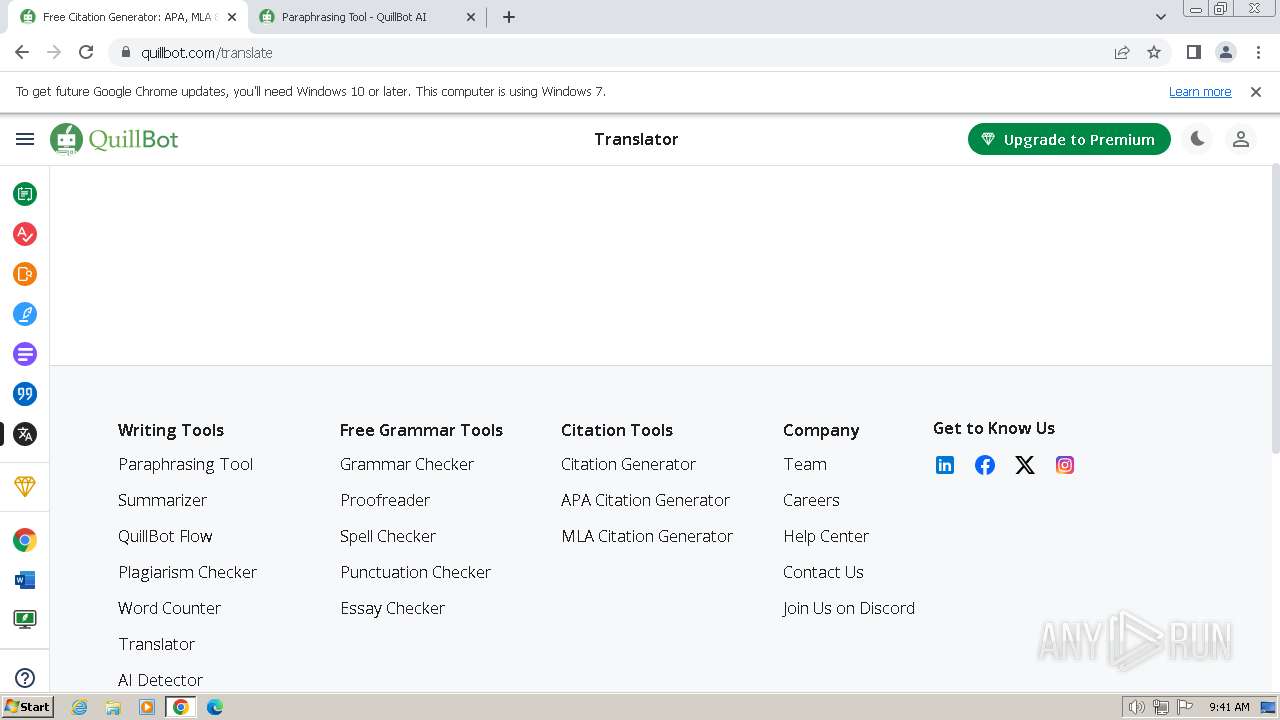Image resolution: width=1280 pixels, height=720 pixels.
Task: Reload the current page
Action: (86, 52)
